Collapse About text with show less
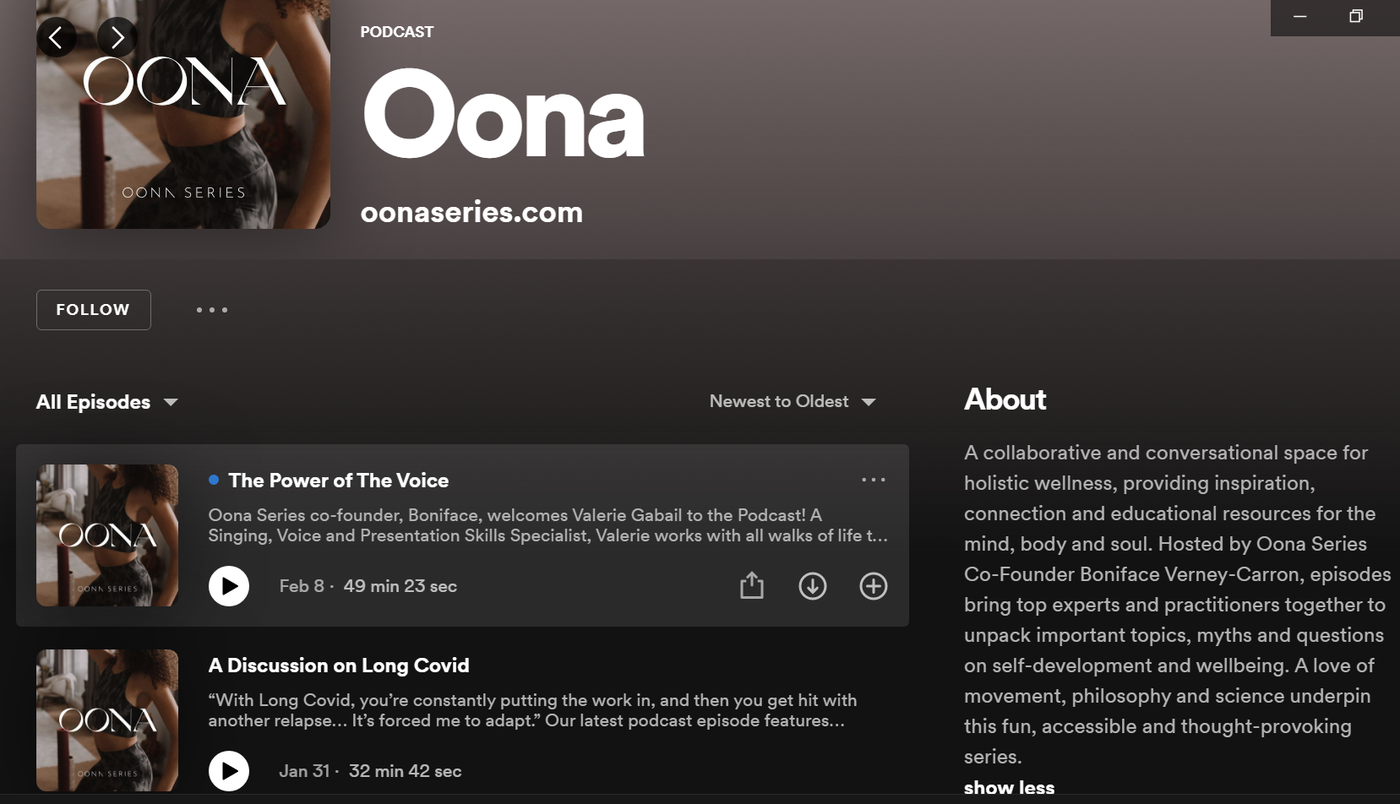 click(x=1008, y=788)
